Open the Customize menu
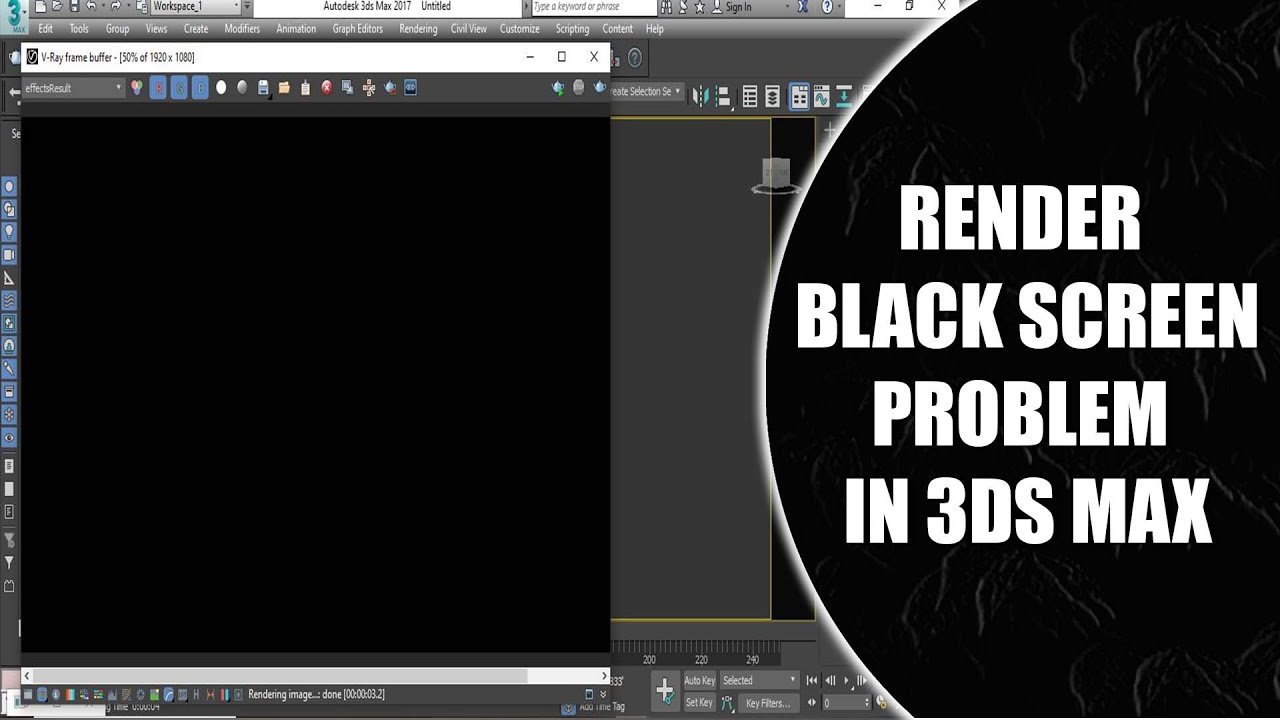Image resolution: width=1280 pixels, height=720 pixels. point(520,29)
